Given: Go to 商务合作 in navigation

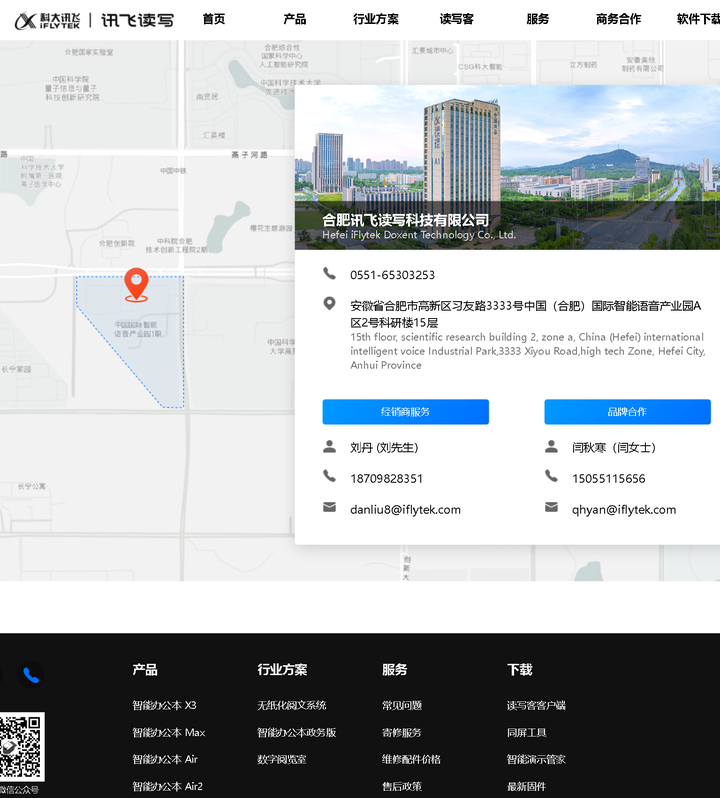Looking at the screenshot, I should [x=618, y=19].
